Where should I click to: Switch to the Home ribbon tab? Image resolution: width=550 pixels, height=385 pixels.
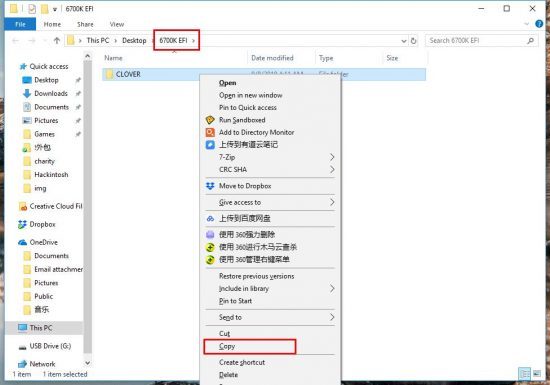pos(52,24)
